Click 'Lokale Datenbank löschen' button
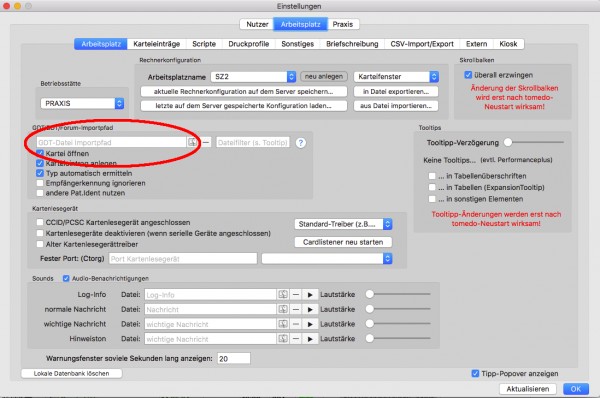 pos(72,374)
